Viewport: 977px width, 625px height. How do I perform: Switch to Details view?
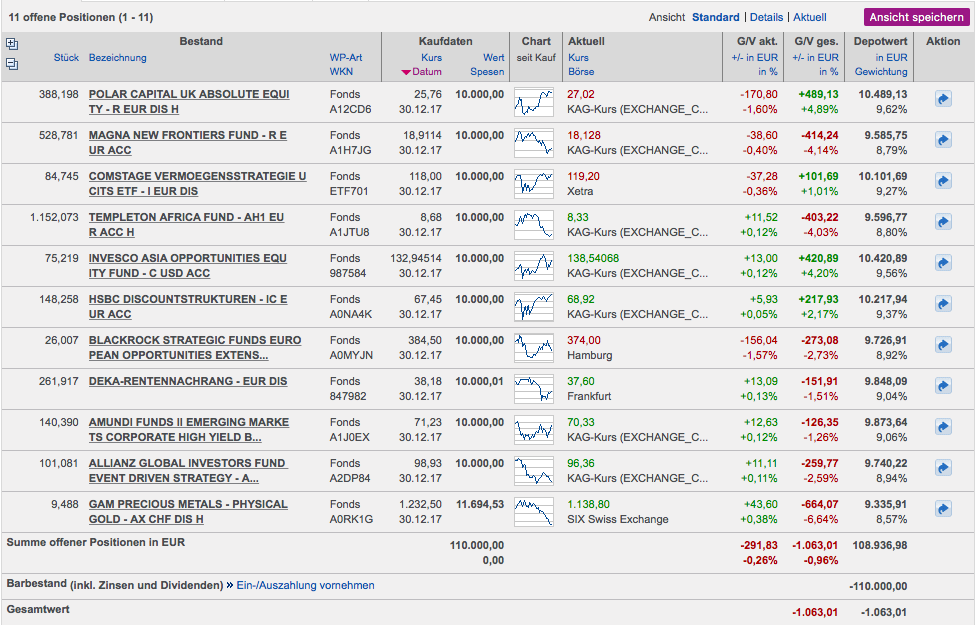pos(766,17)
